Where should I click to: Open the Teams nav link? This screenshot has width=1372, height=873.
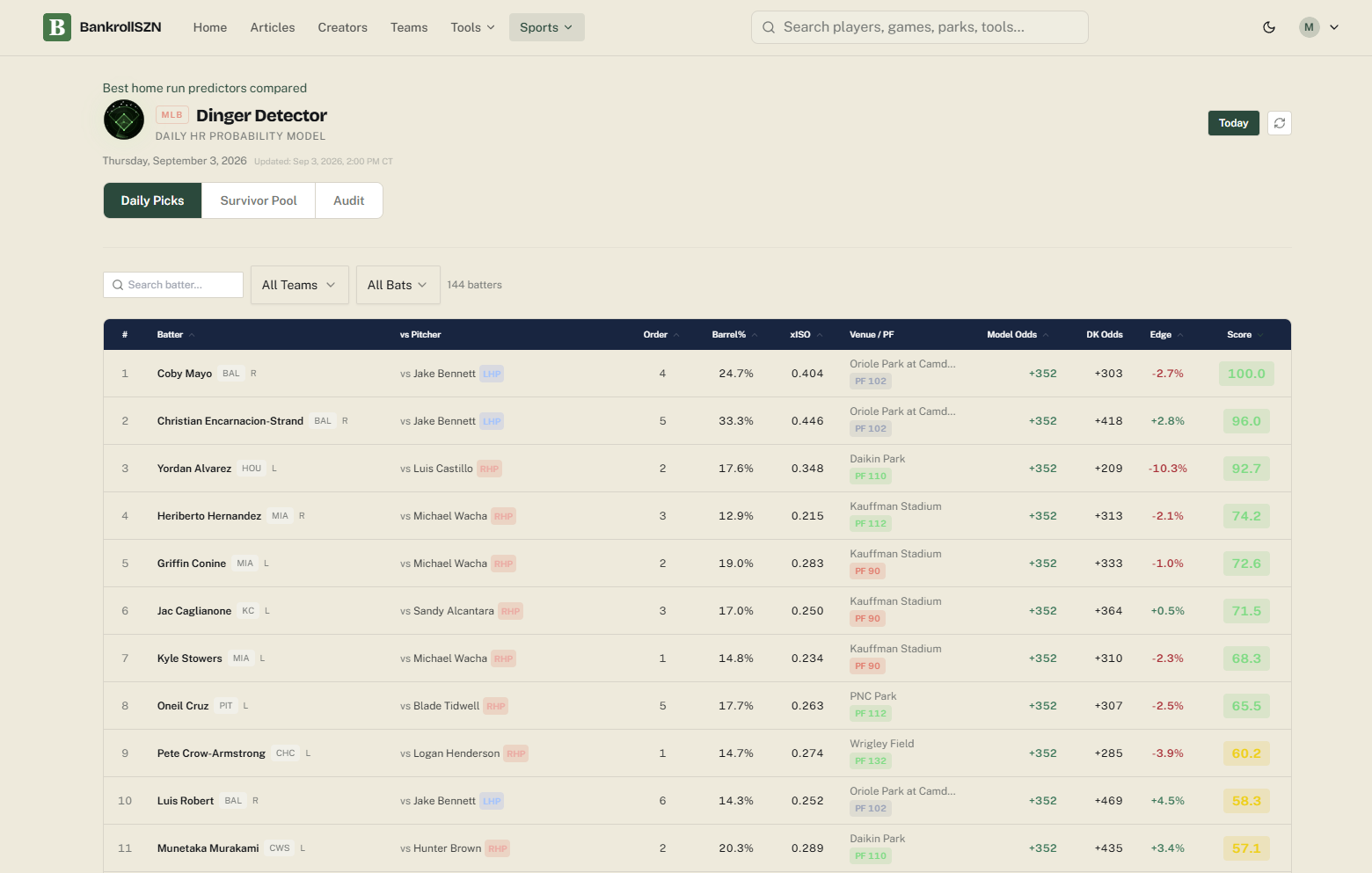pyautogui.click(x=409, y=27)
